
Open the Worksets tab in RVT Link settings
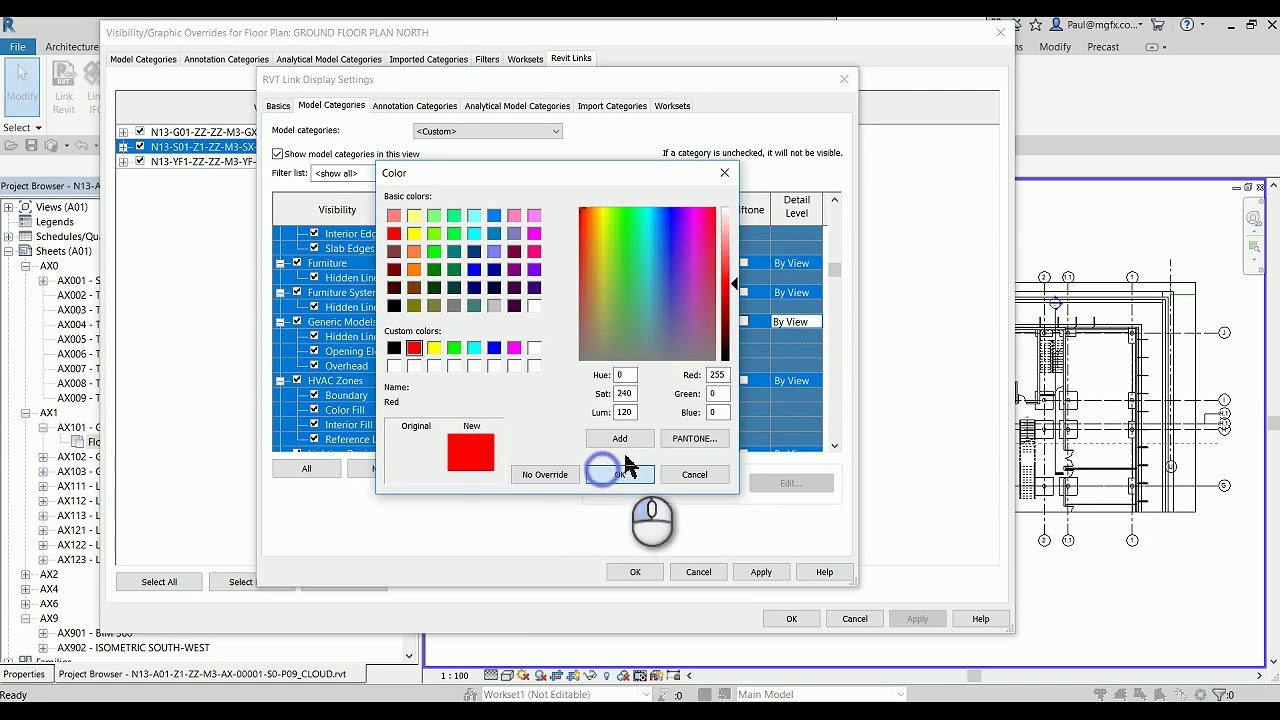point(672,106)
